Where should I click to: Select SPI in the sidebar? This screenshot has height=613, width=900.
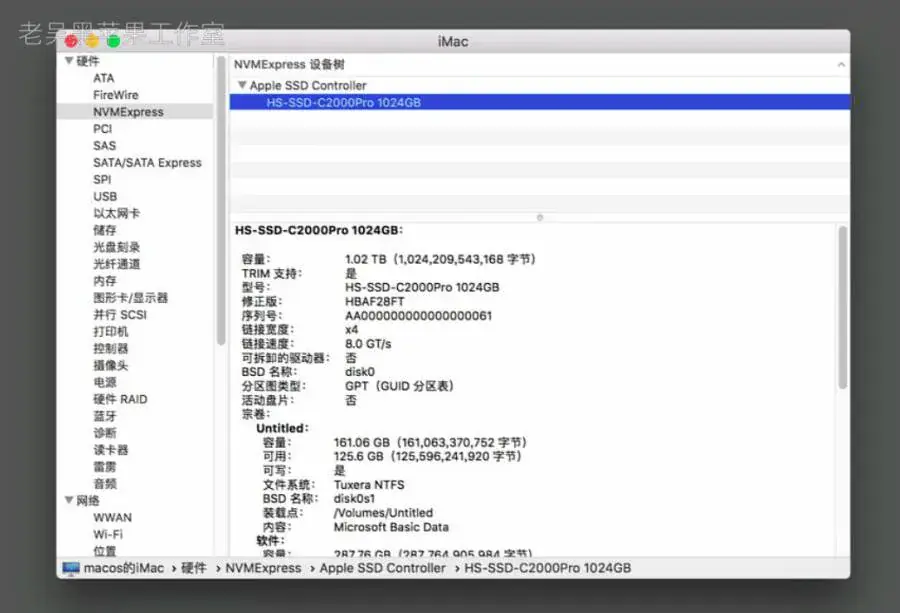click(x=102, y=180)
